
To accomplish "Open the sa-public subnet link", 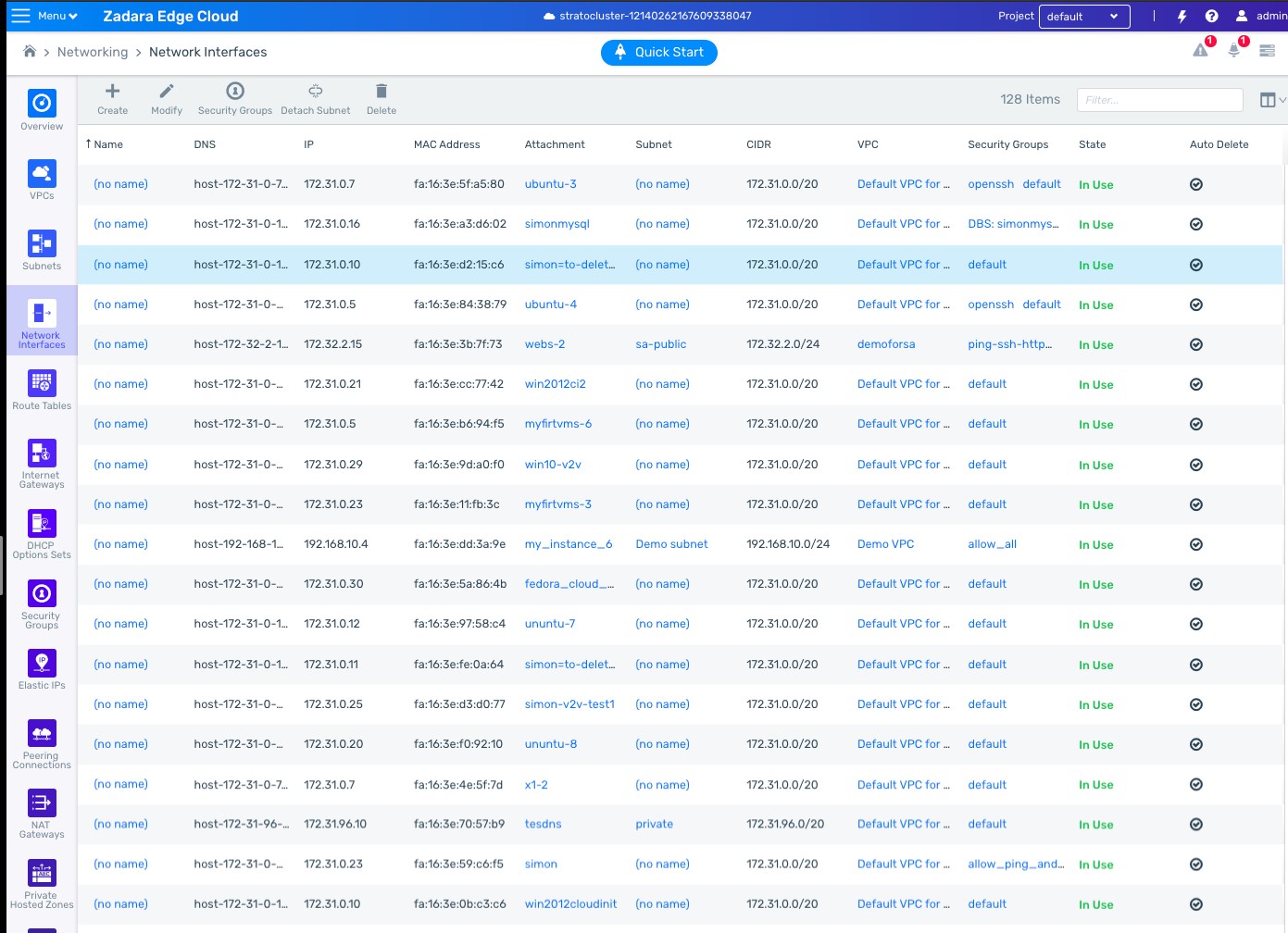I will (x=661, y=344).
